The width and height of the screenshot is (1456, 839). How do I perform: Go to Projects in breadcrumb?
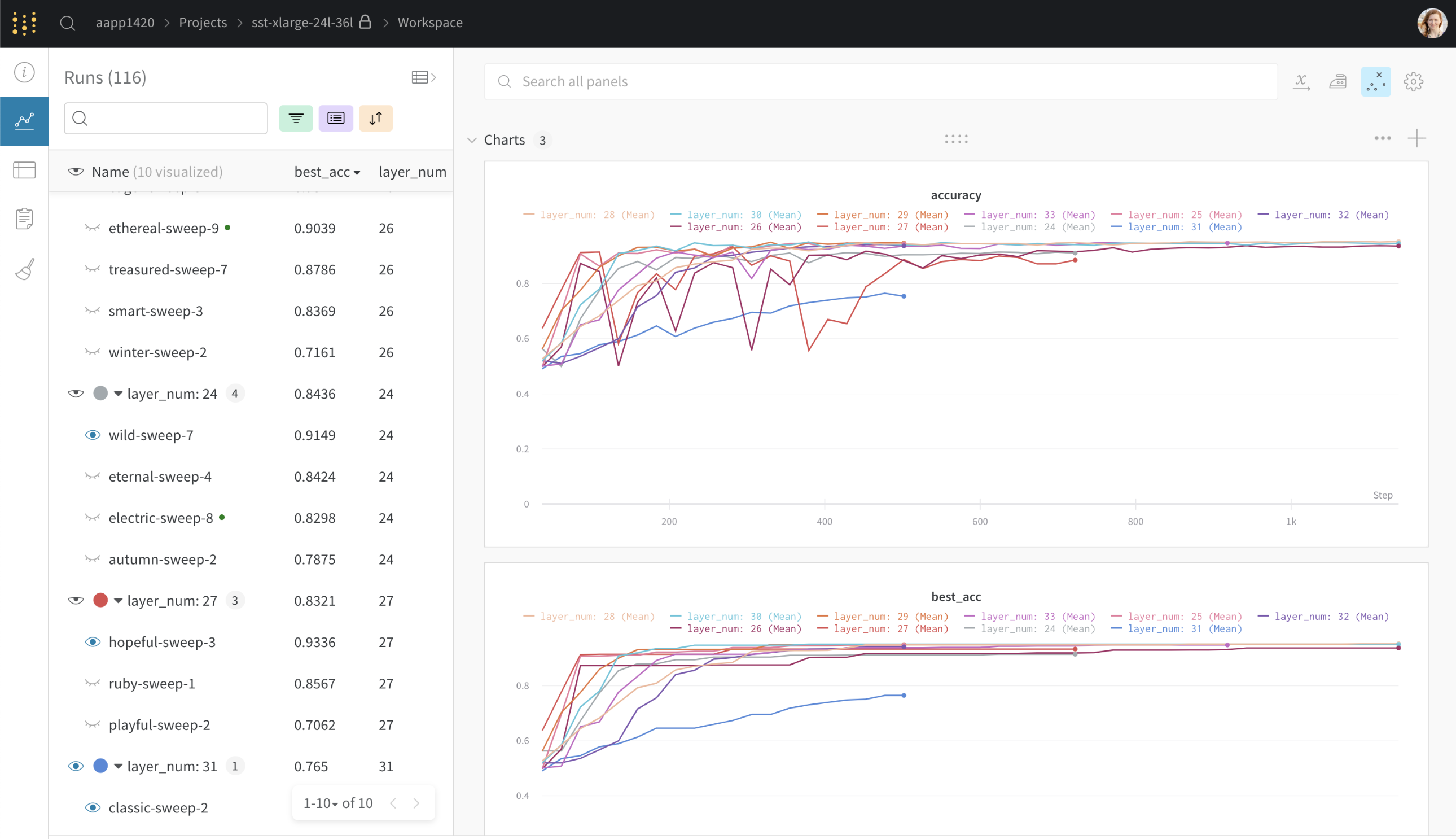(x=203, y=23)
